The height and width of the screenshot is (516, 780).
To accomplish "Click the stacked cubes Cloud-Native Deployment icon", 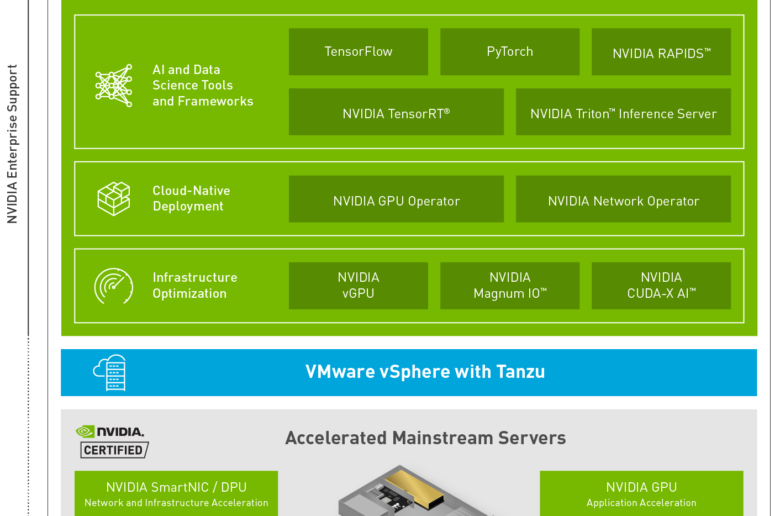I will click(x=114, y=199).
